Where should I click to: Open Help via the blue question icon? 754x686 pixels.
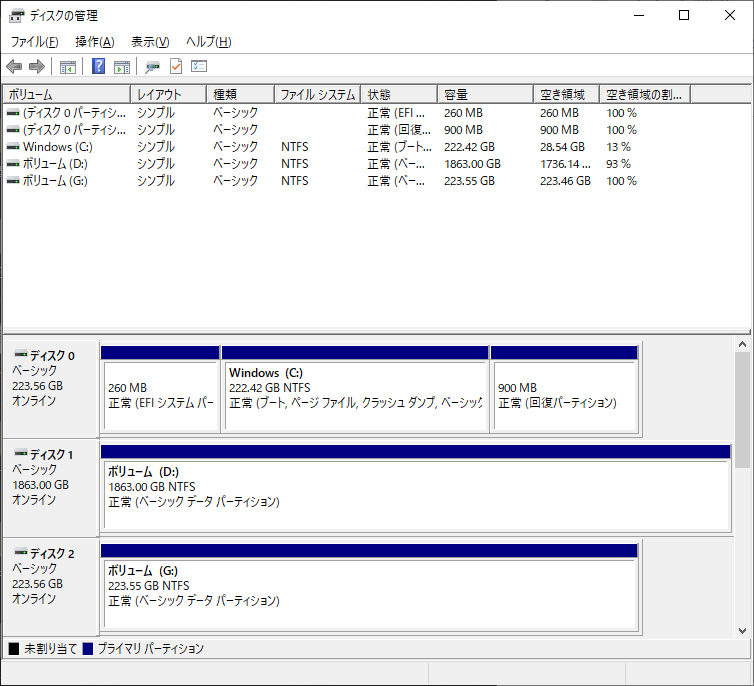point(98,66)
